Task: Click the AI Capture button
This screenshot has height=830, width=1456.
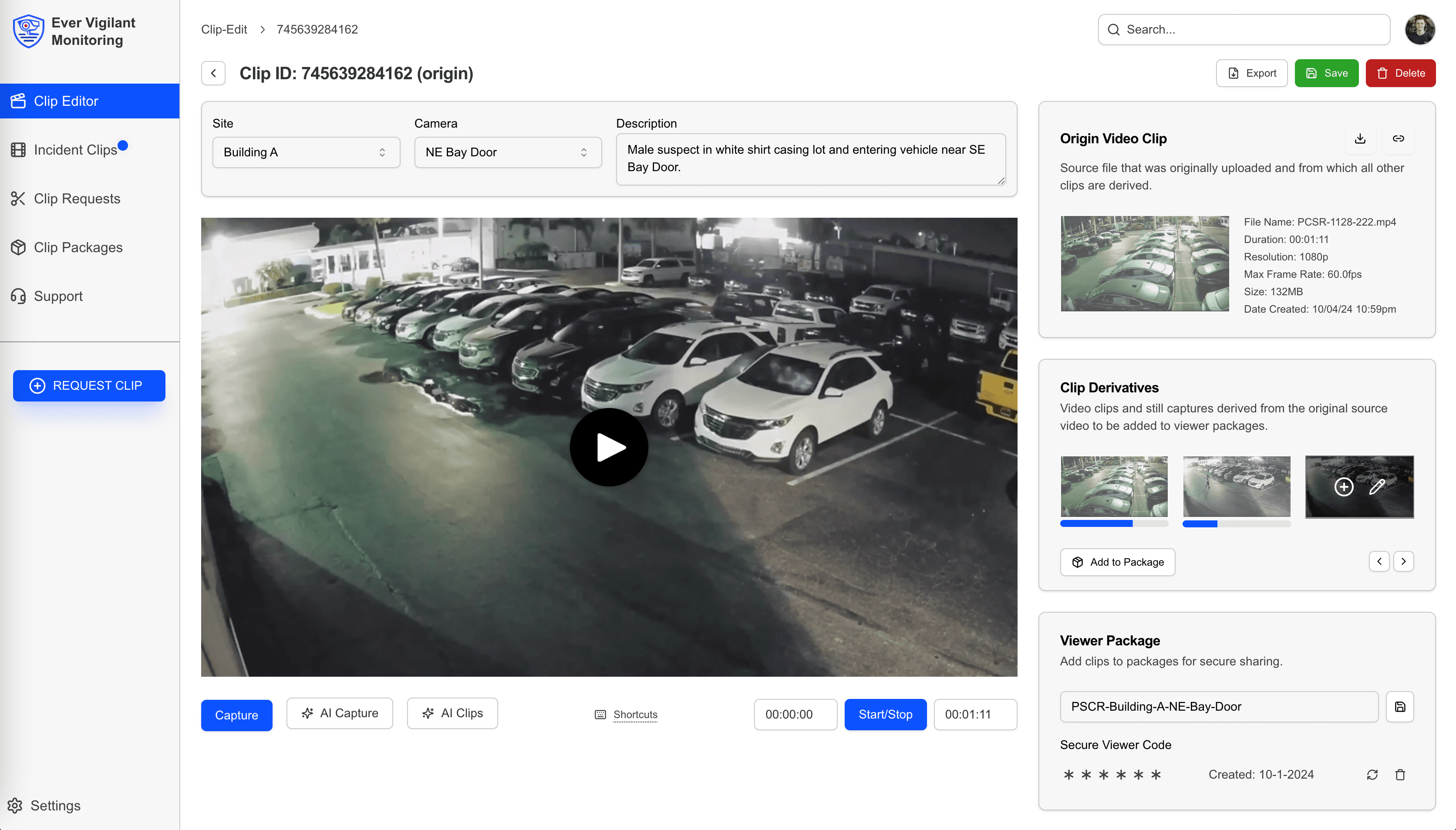Action: click(x=340, y=713)
